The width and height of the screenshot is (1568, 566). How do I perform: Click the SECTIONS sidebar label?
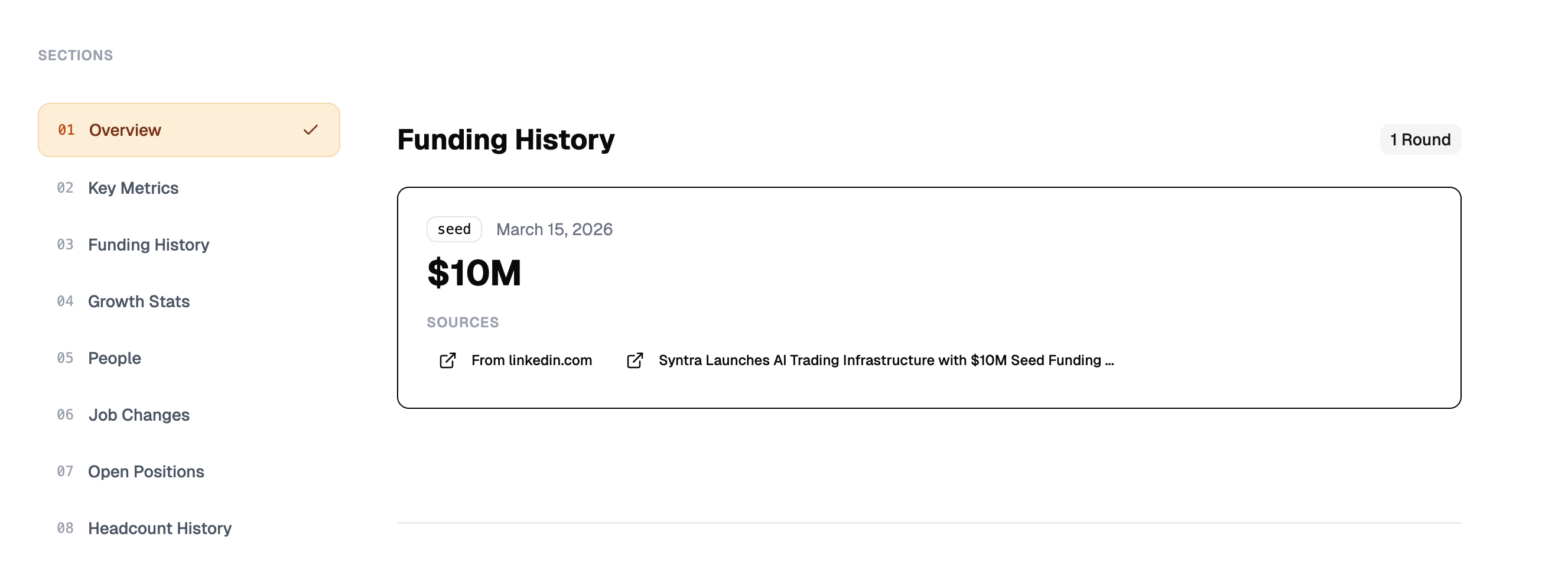click(76, 56)
